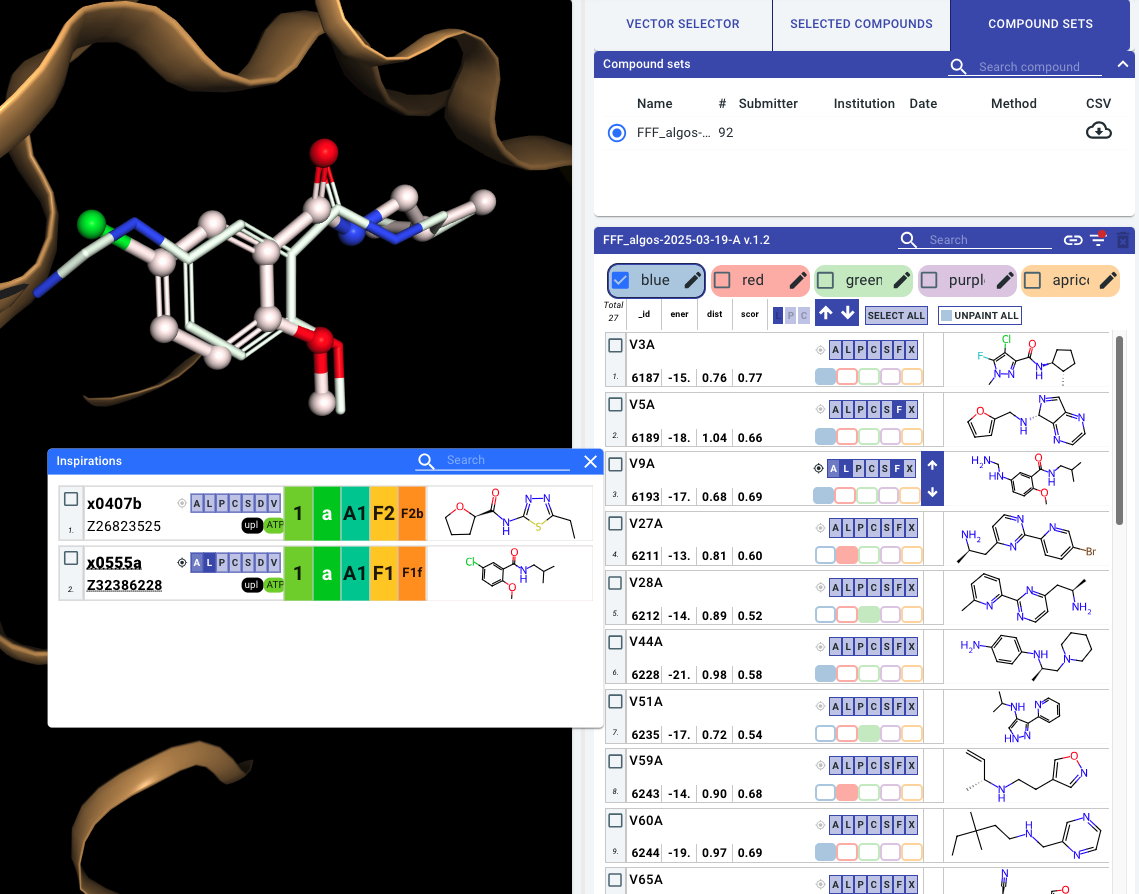Move V9A row down with arrow
The width and height of the screenshot is (1139, 894).
pyautogui.click(x=933, y=492)
